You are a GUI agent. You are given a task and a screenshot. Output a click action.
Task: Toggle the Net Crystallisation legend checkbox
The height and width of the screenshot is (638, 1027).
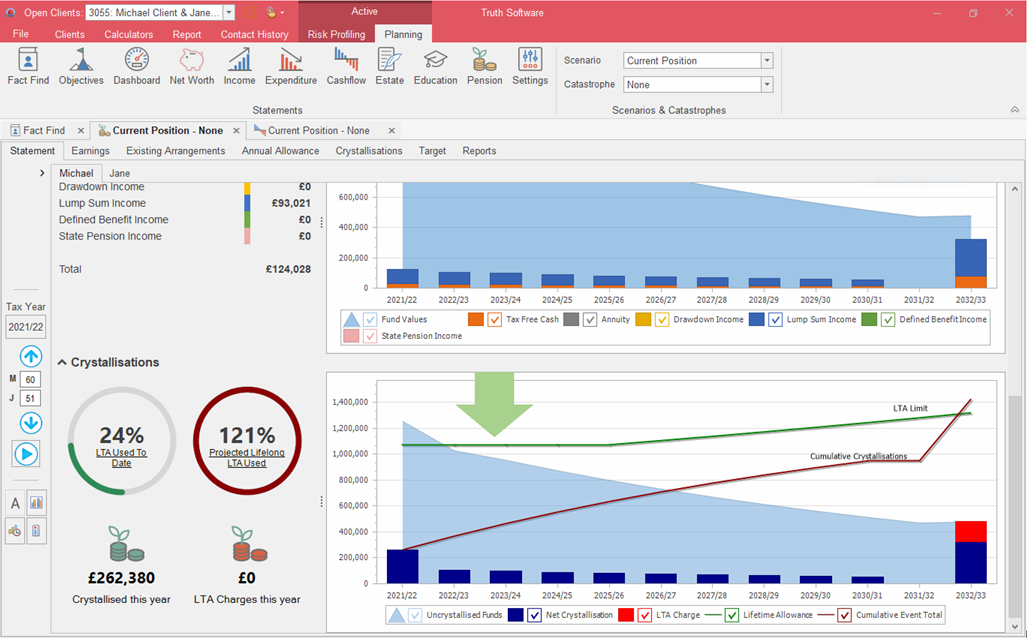click(534, 615)
